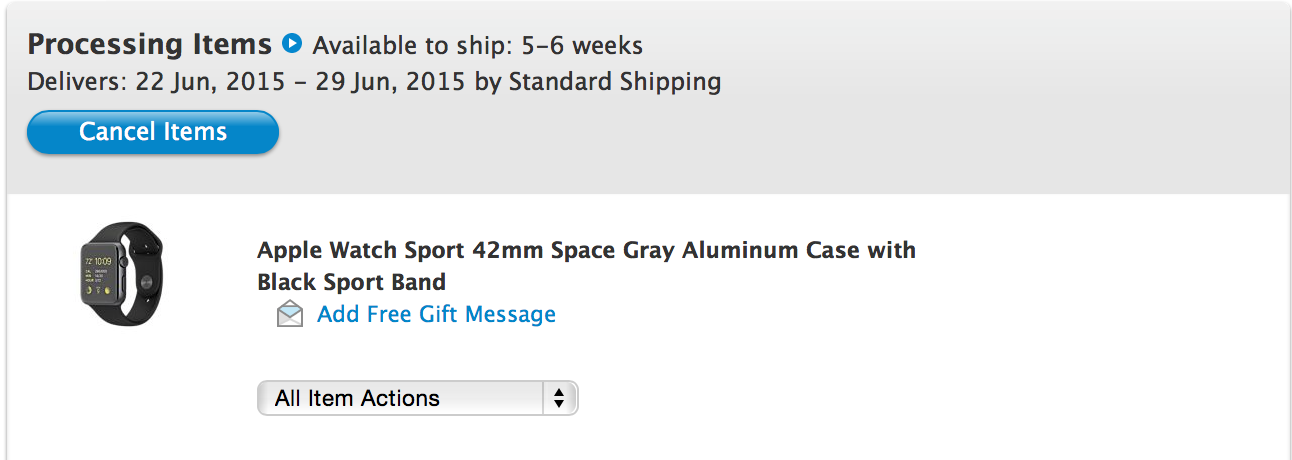Viewport: 1292px width, 460px height.
Task: Select the 5-6 weeks shipping estimate text
Action: [583, 46]
